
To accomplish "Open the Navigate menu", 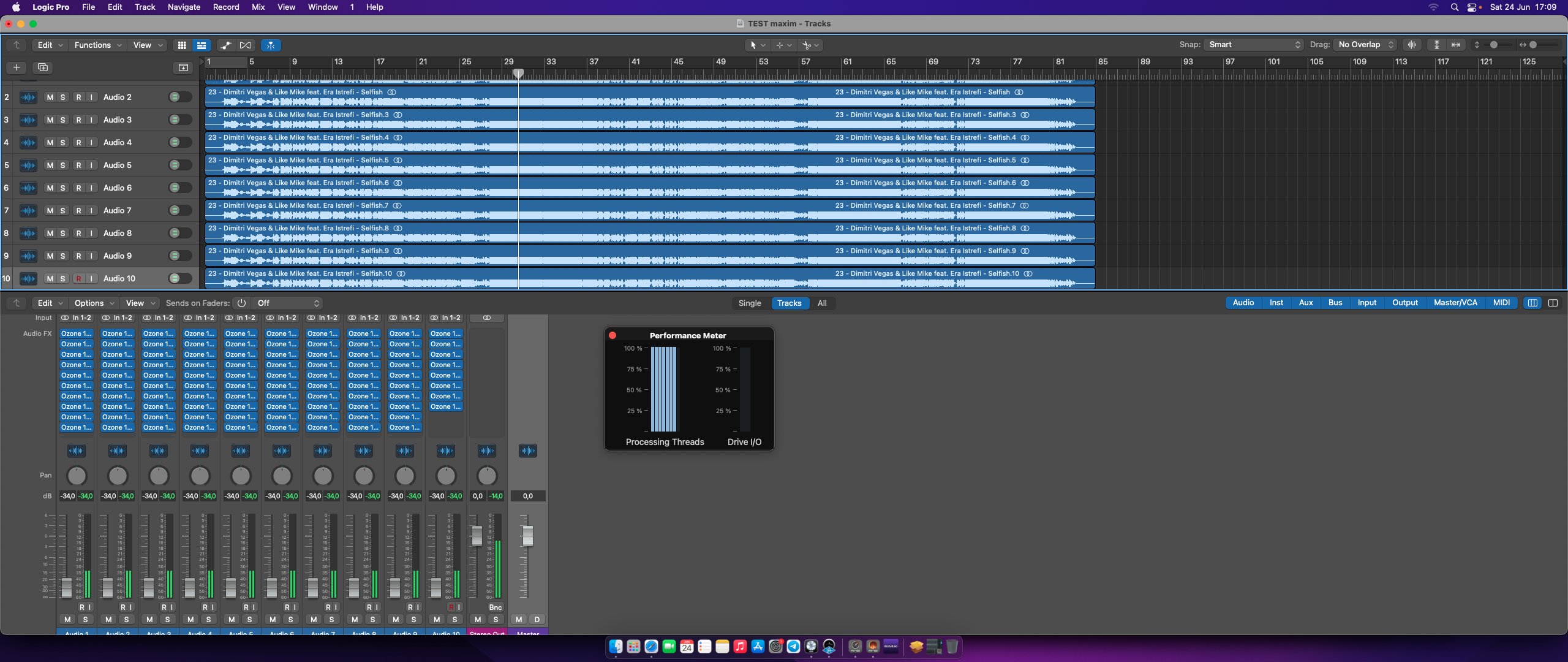I will pyautogui.click(x=184, y=7).
